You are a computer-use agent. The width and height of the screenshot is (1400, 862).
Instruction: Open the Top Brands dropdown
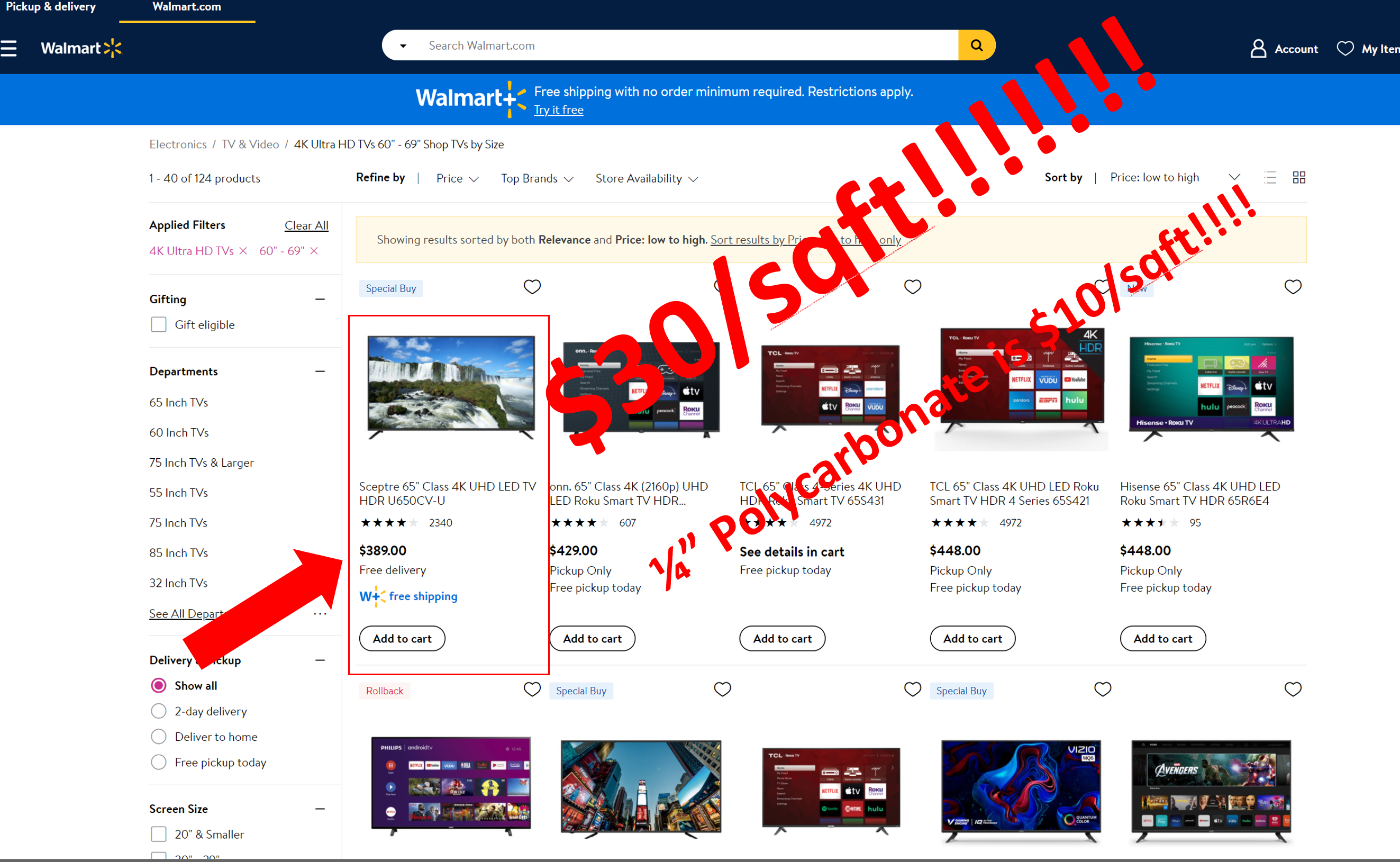537,178
